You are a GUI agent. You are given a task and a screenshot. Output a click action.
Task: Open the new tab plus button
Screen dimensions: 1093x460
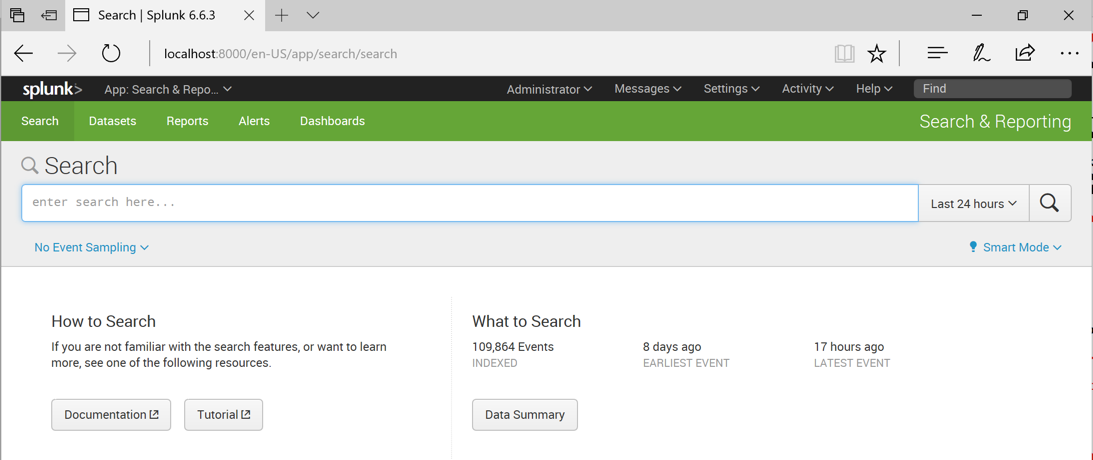[282, 15]
